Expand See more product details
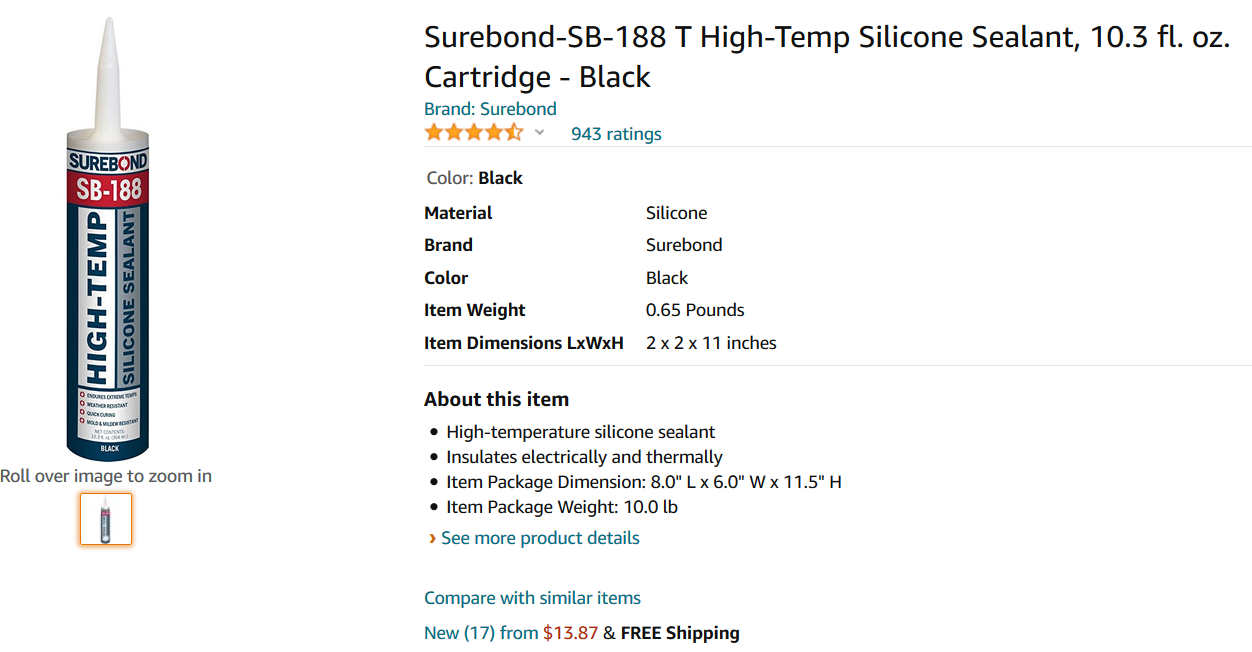The height and width of the screenshot is (652, 1252). [540, 538]
